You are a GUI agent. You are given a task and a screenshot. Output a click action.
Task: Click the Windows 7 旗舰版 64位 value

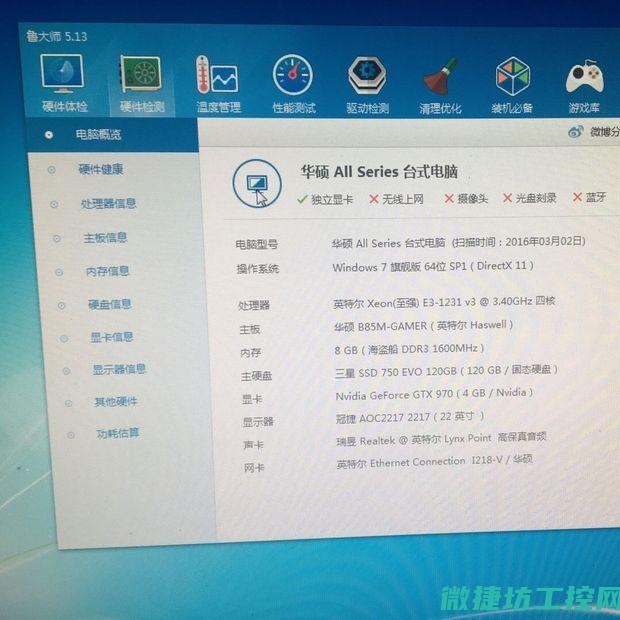pyautogui.click(x=433, y=267)
